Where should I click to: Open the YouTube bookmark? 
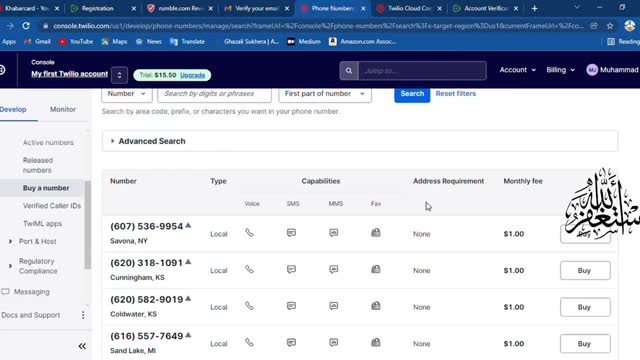click(76, 42)
